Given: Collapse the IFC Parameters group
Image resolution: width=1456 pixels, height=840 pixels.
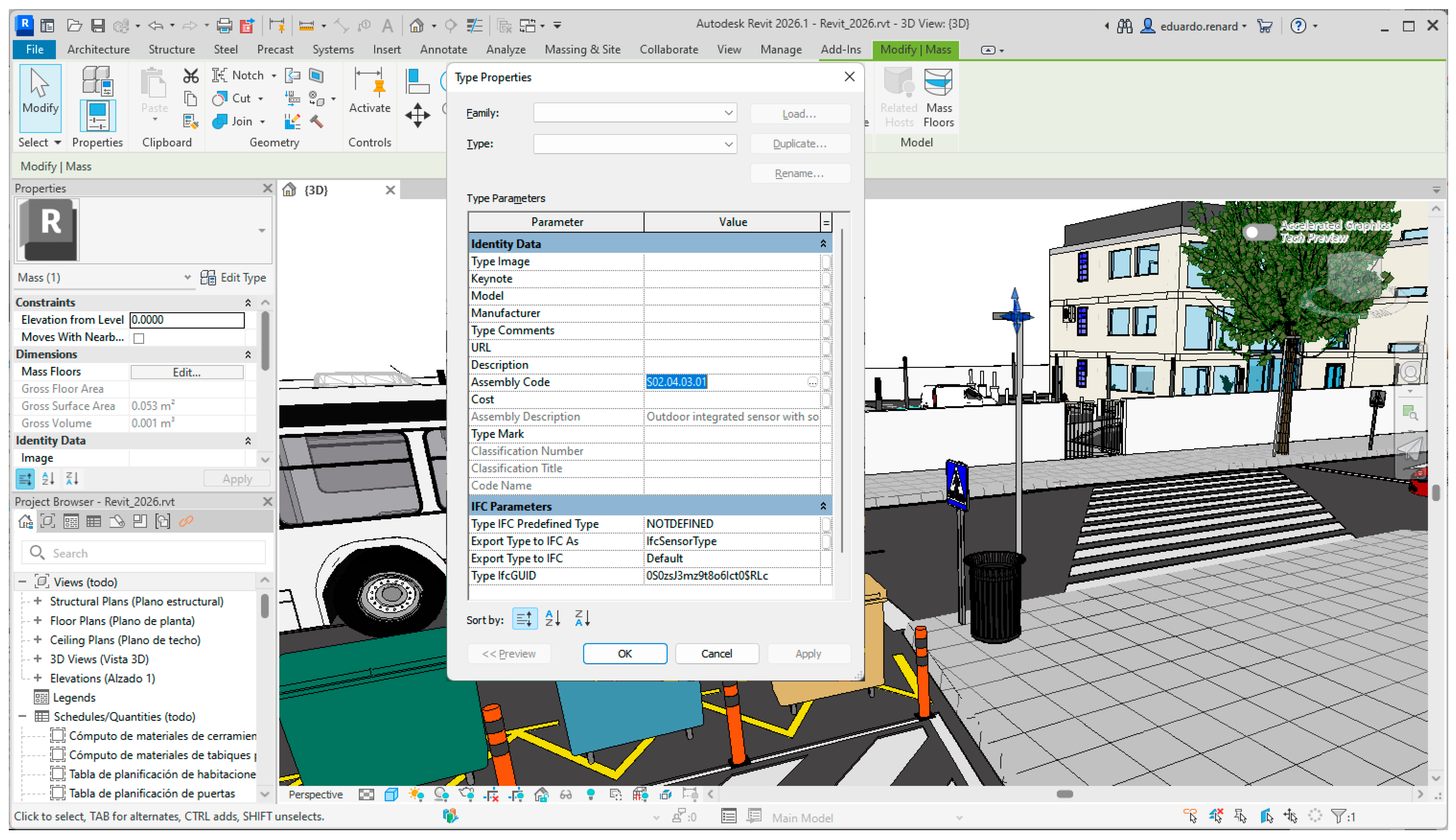Looking at the screenshot, I should point(823,506).
